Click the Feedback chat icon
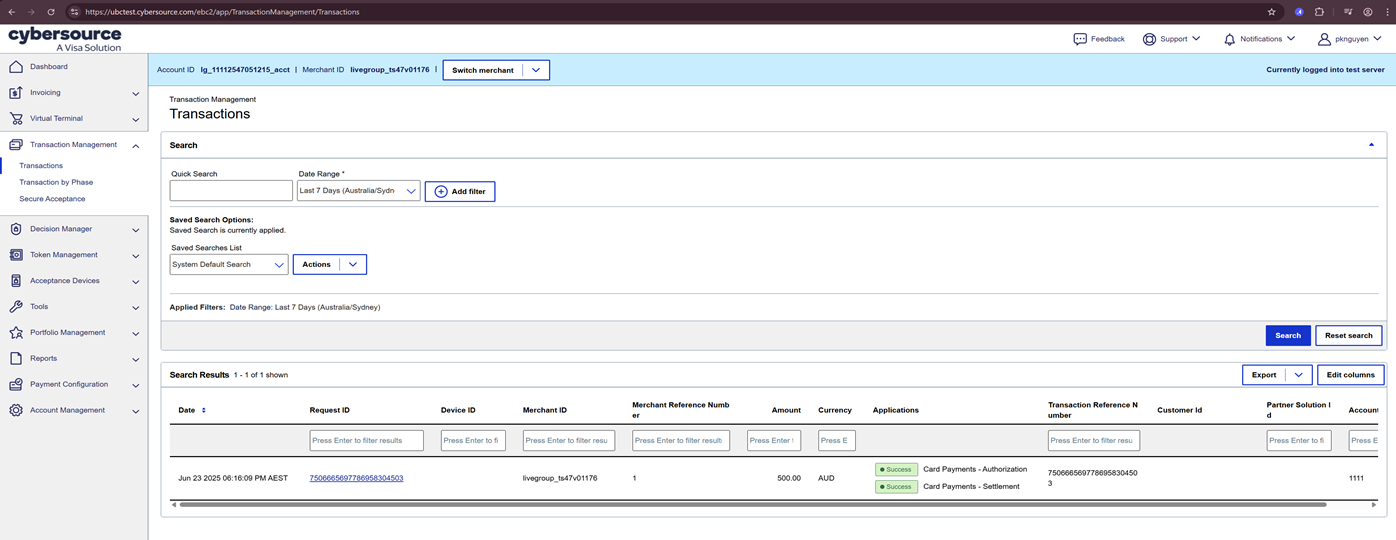Viewport: 1396px width, 540px height. (1080, 39)
